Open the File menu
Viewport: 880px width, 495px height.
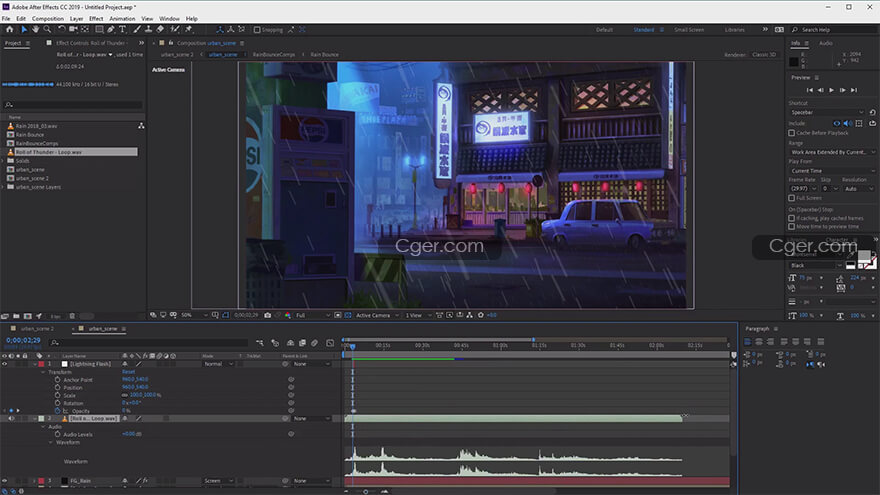6,19
